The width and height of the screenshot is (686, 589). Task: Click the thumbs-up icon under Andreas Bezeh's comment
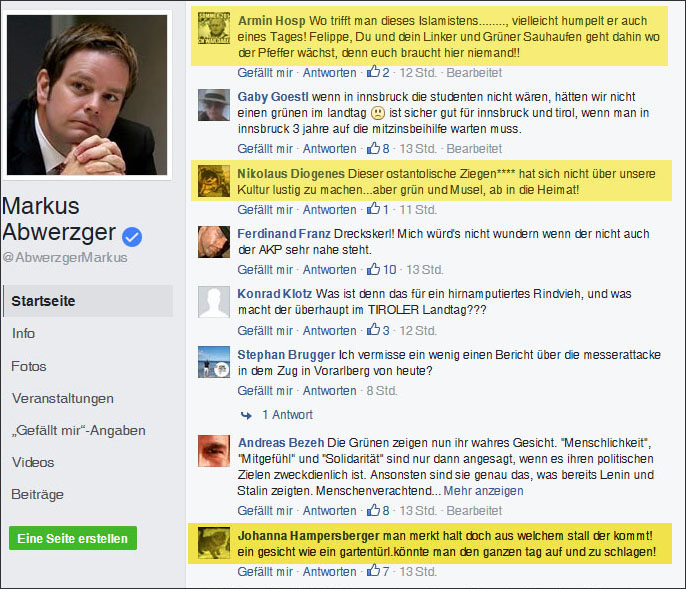point(373,510)
